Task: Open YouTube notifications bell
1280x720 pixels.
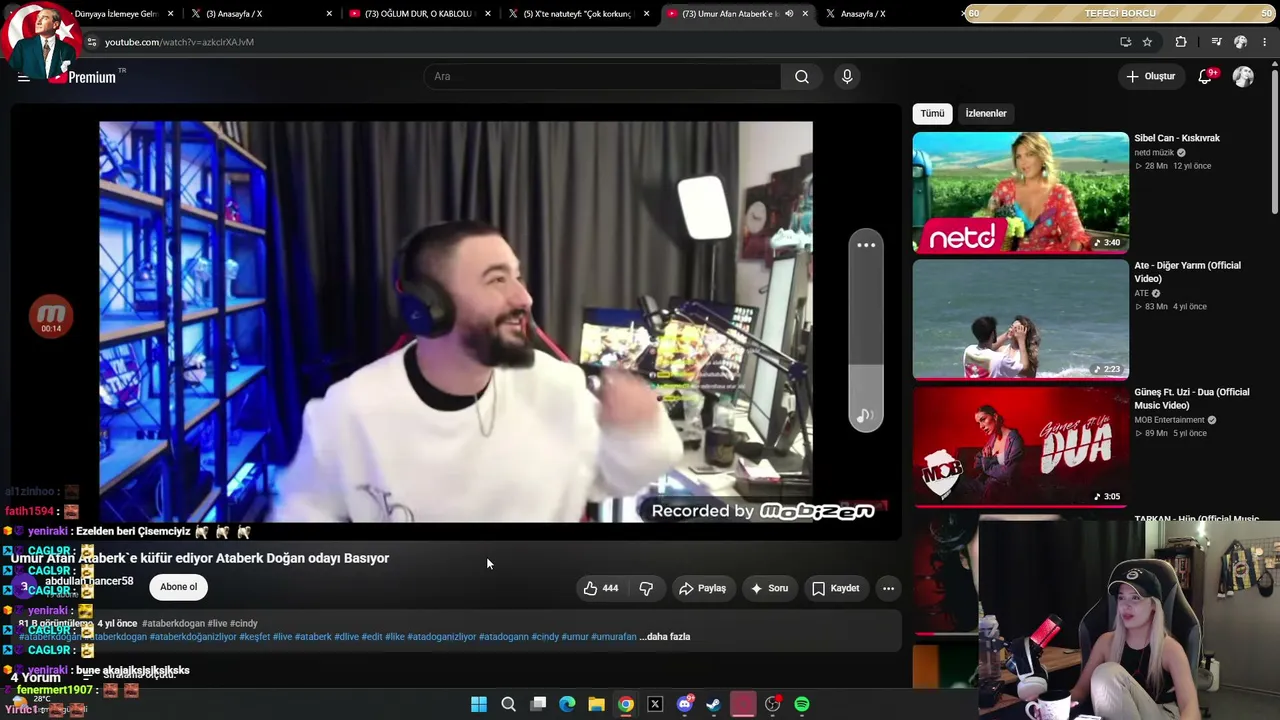Action: [1205, 77]
